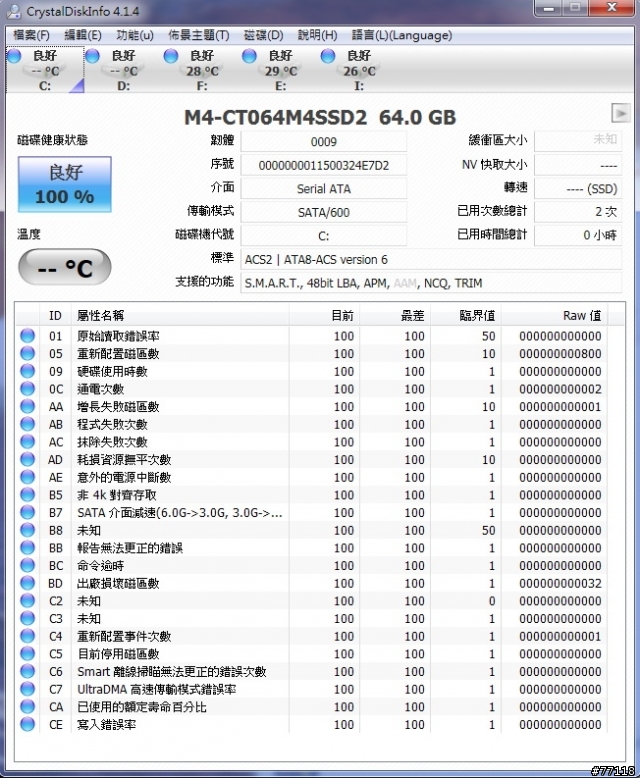Click the SATA/600 transfer mode field
The width and height of the screenshot is (640, 779).
pyautogui.click(x=323, y=212)
